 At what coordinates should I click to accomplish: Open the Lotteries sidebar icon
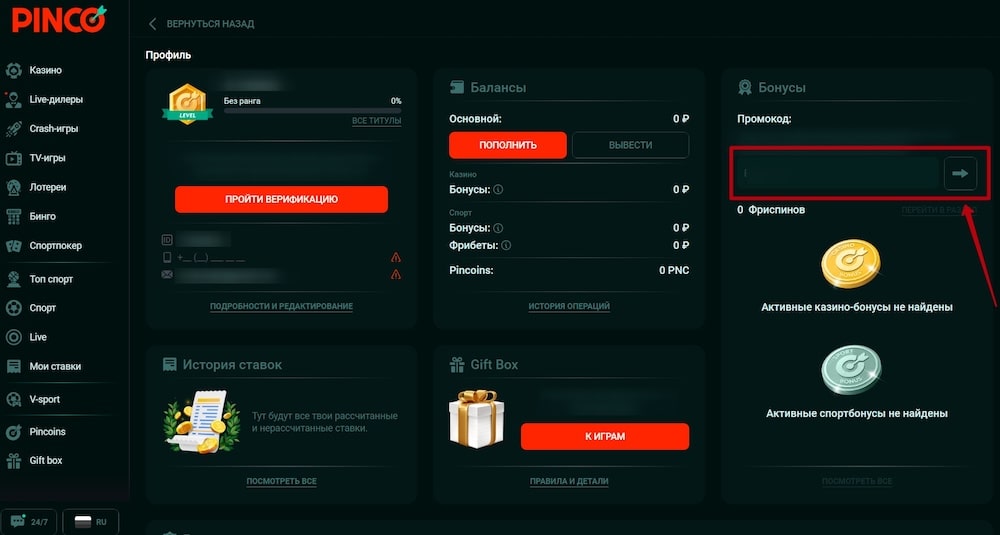14,187
